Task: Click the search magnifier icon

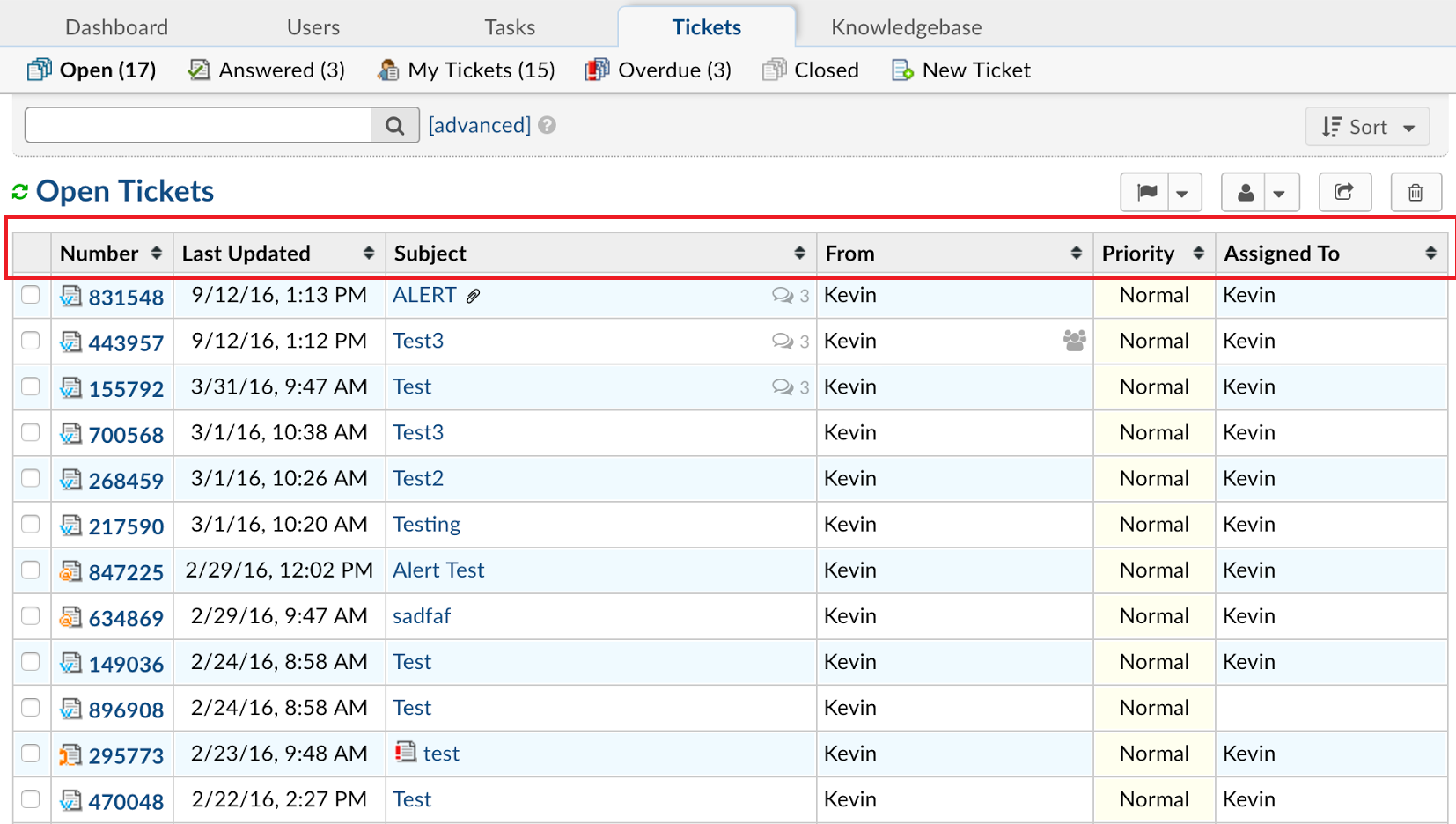Action: (x=395, y=124)
